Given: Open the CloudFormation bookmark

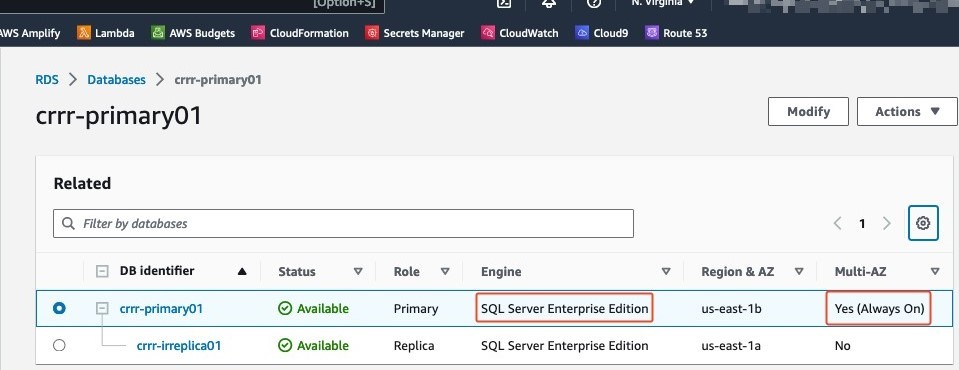Looking at the screenshot, I should tap(300, 33).
